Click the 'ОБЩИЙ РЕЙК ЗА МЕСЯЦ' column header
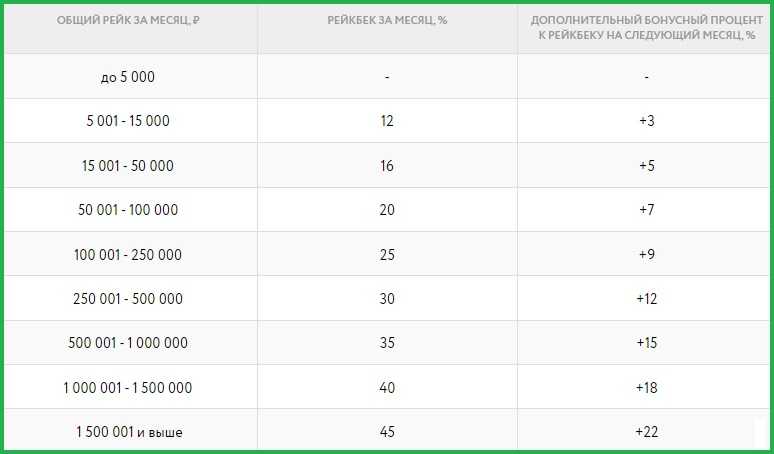Viewport: 774px width, 454px height. [x=128, y=21]
